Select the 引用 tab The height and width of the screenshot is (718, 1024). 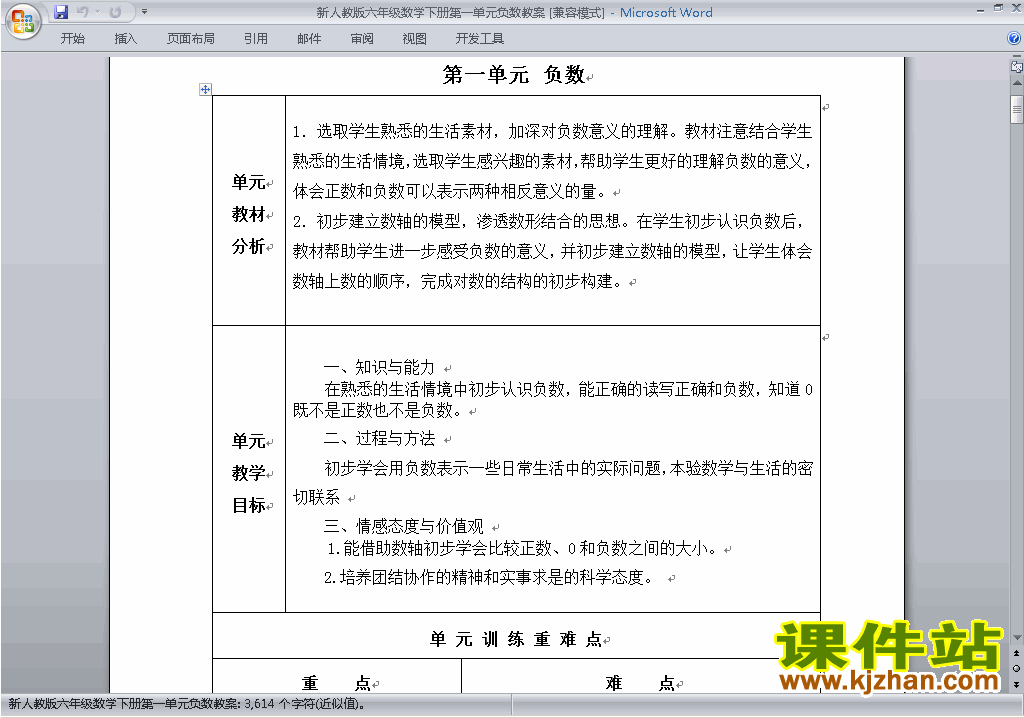pos(256,39)
